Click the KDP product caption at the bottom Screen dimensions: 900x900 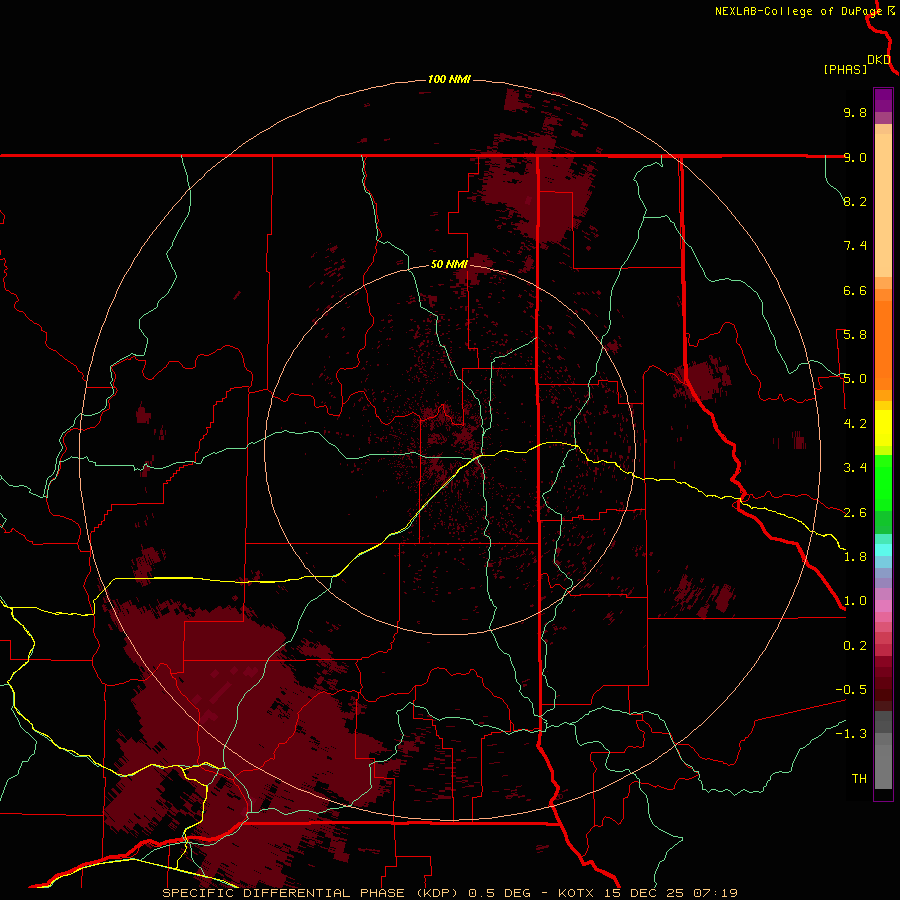450,893
